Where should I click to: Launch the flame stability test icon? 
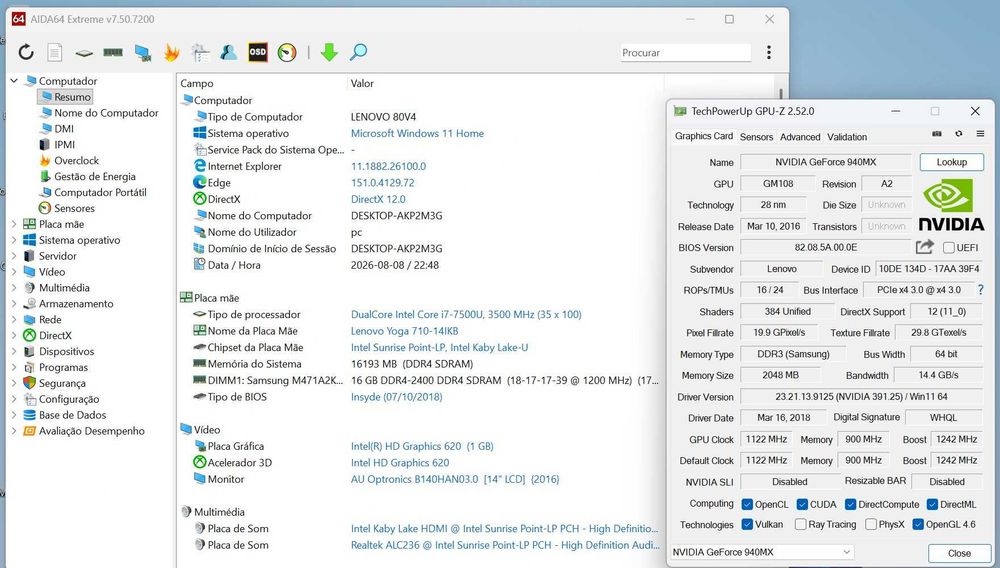click(x=171, y=52)
